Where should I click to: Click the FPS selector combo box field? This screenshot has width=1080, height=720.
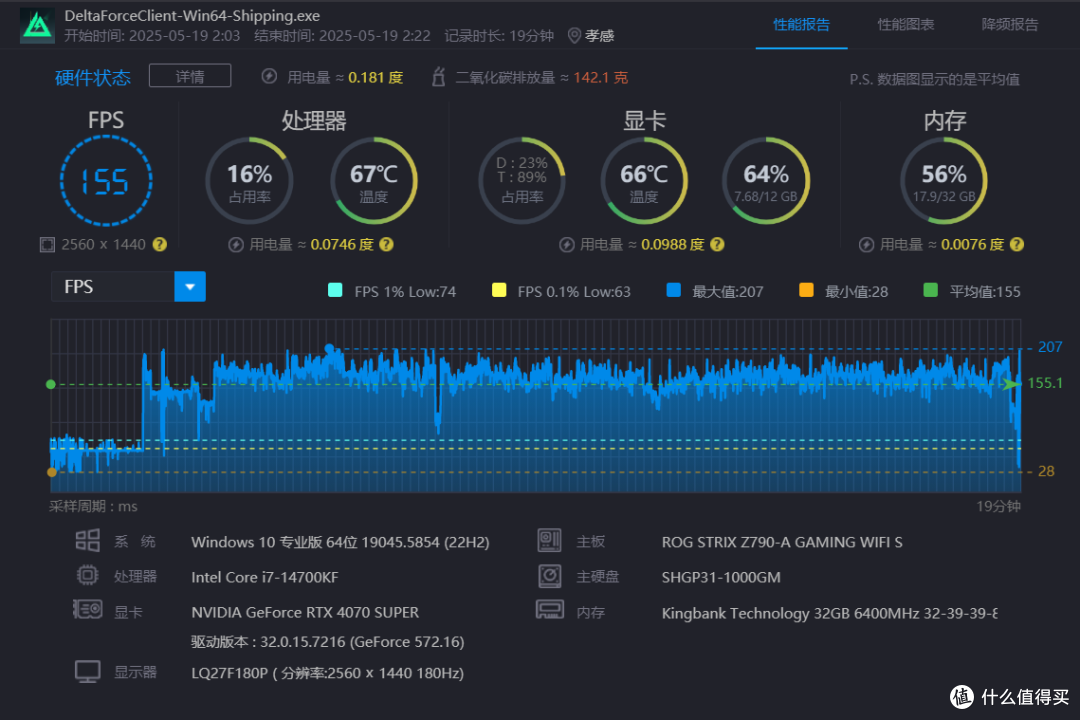tap(128, 287)
